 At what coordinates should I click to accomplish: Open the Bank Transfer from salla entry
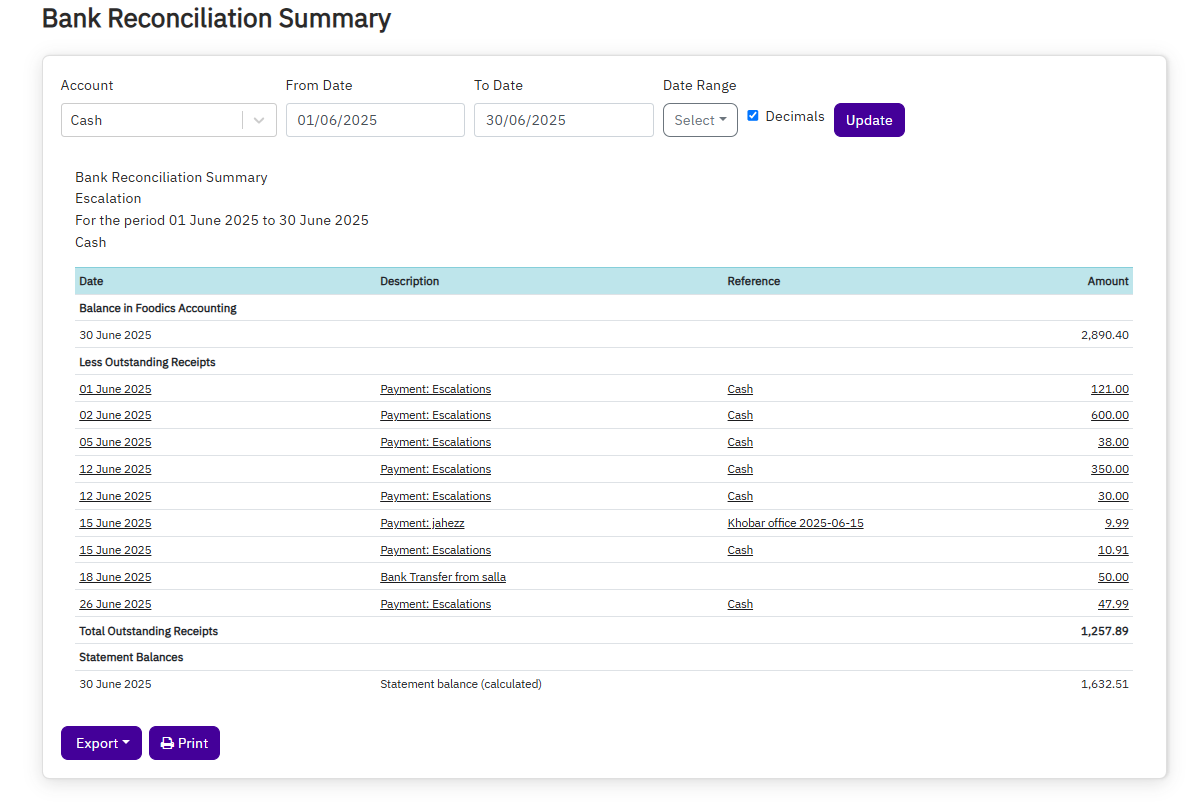(x=442, y=576)
